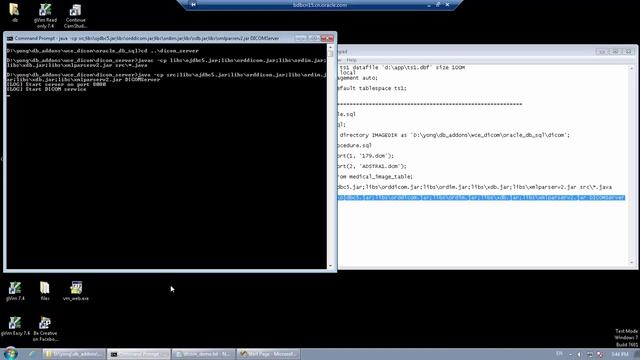Viewport: 640px width, 360px height.
Task: Click the highlighted java command line in Notepad
Action: coord(481,198)
